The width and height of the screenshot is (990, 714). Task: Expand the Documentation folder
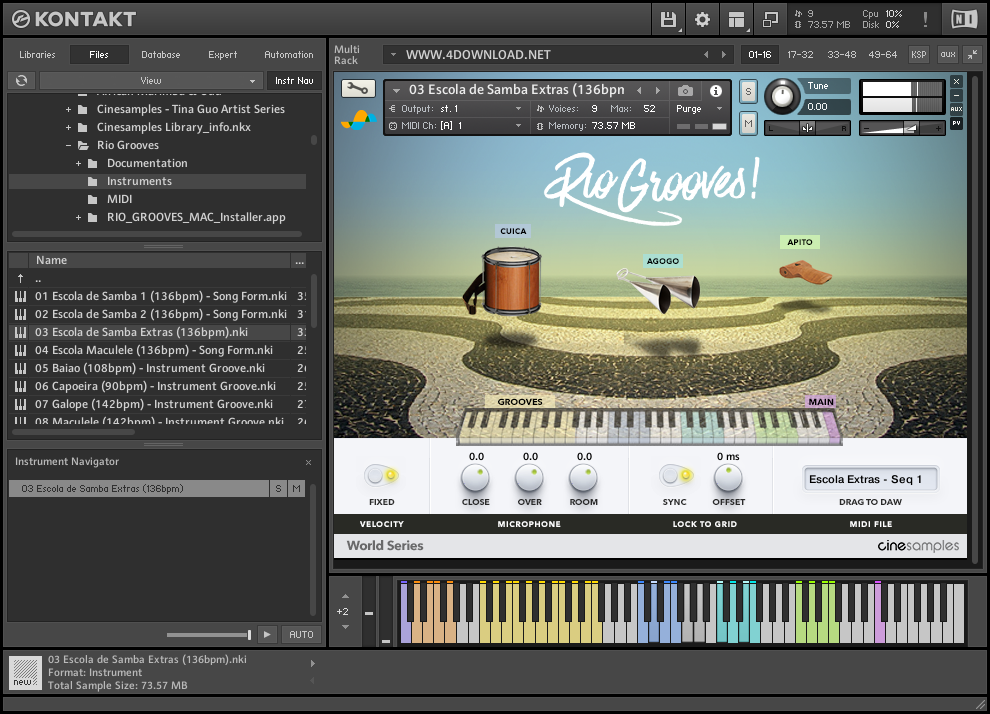click(x=79, y=163)
